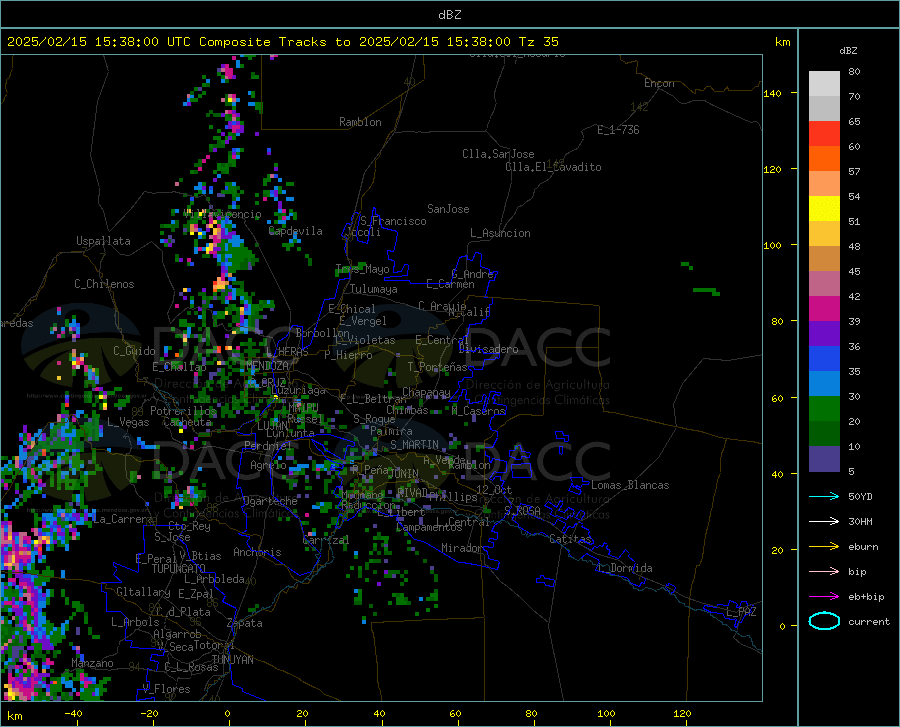Click the 'km' unit label at bottom left

coord(14,716)
